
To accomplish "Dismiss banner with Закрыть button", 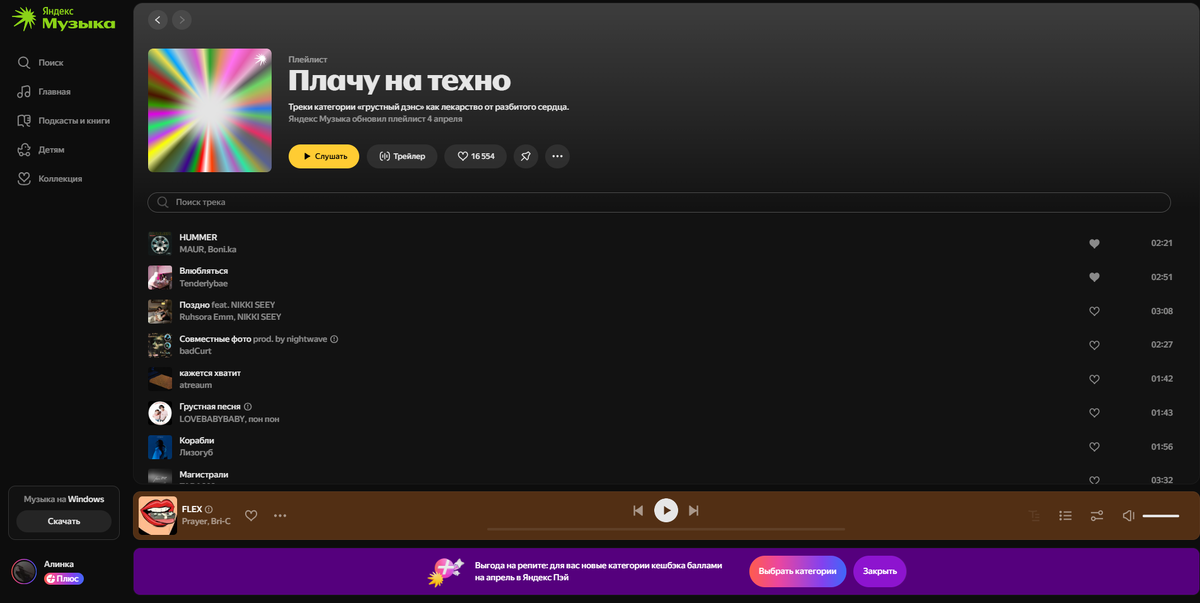I will point(880,571).
